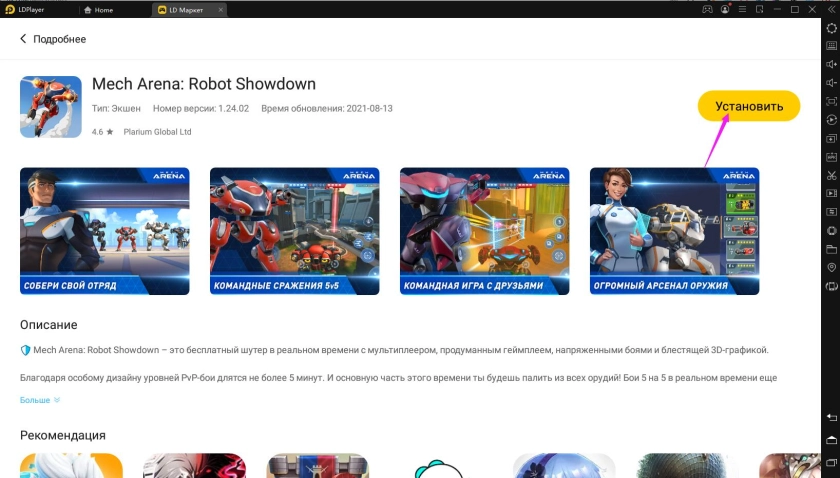The height and width of the screenshot is (478, 840).
Task: Decrease volume with sidebar speaker minus icon
Action: point(831,83)
